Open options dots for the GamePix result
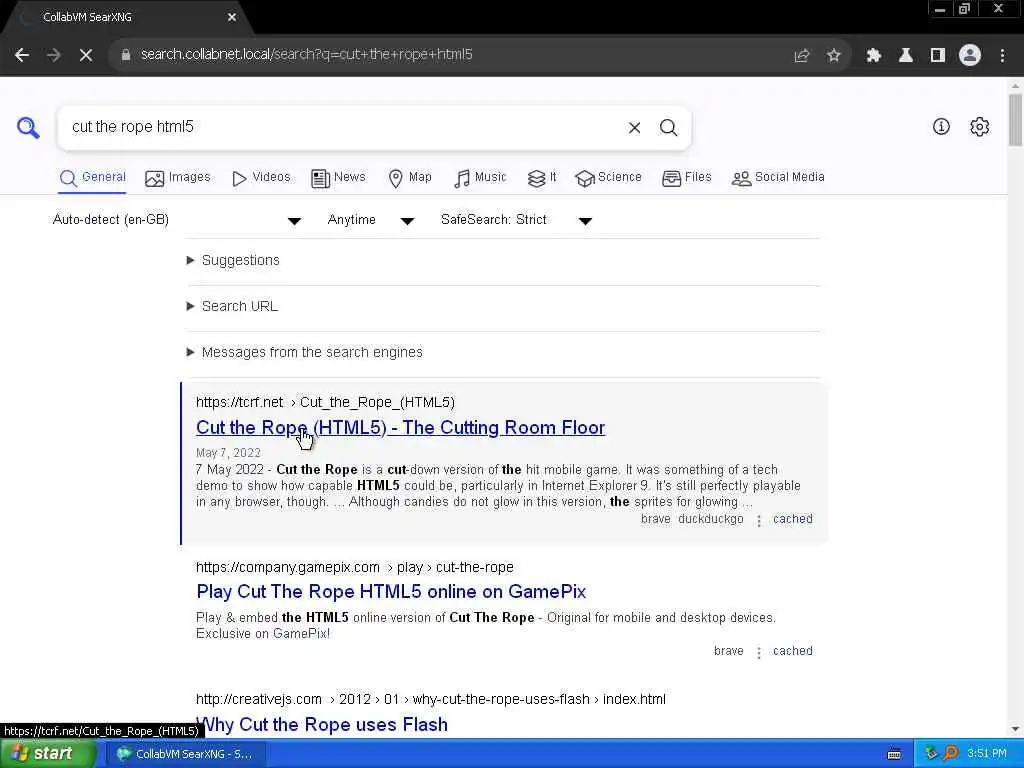Screen dimensions: 1024x768 tap(759, 652)
